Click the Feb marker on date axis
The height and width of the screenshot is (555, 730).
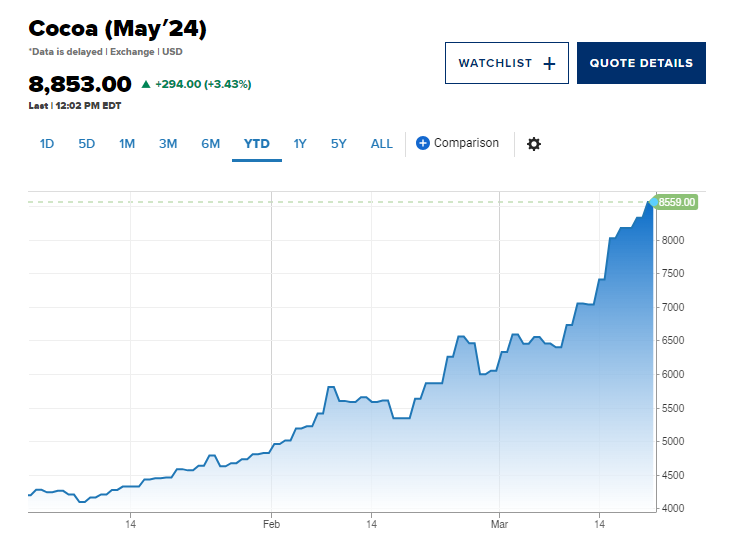click(x=272, y=523)
